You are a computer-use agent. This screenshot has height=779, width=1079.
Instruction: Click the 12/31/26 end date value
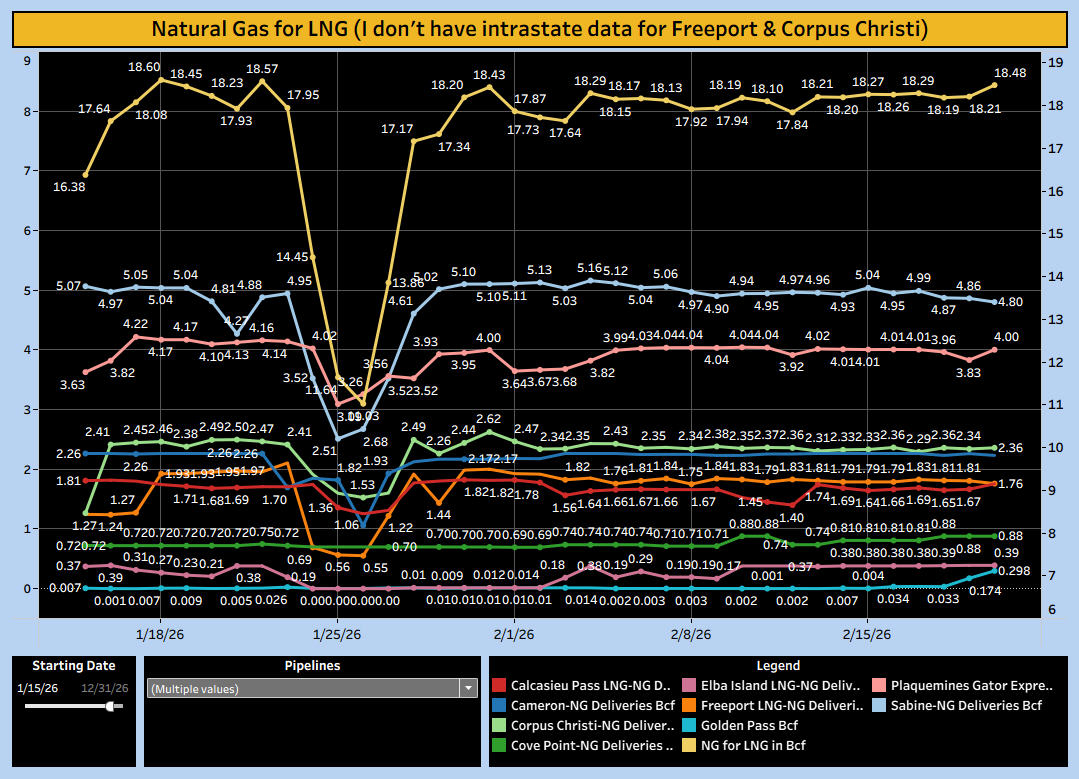click(x=105, y=688)
